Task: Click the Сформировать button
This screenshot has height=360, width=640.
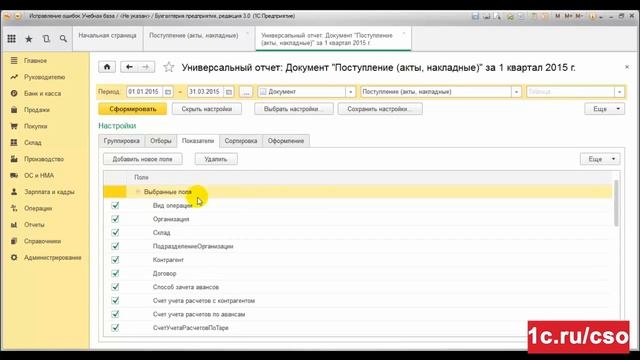Action: point(133,109)
